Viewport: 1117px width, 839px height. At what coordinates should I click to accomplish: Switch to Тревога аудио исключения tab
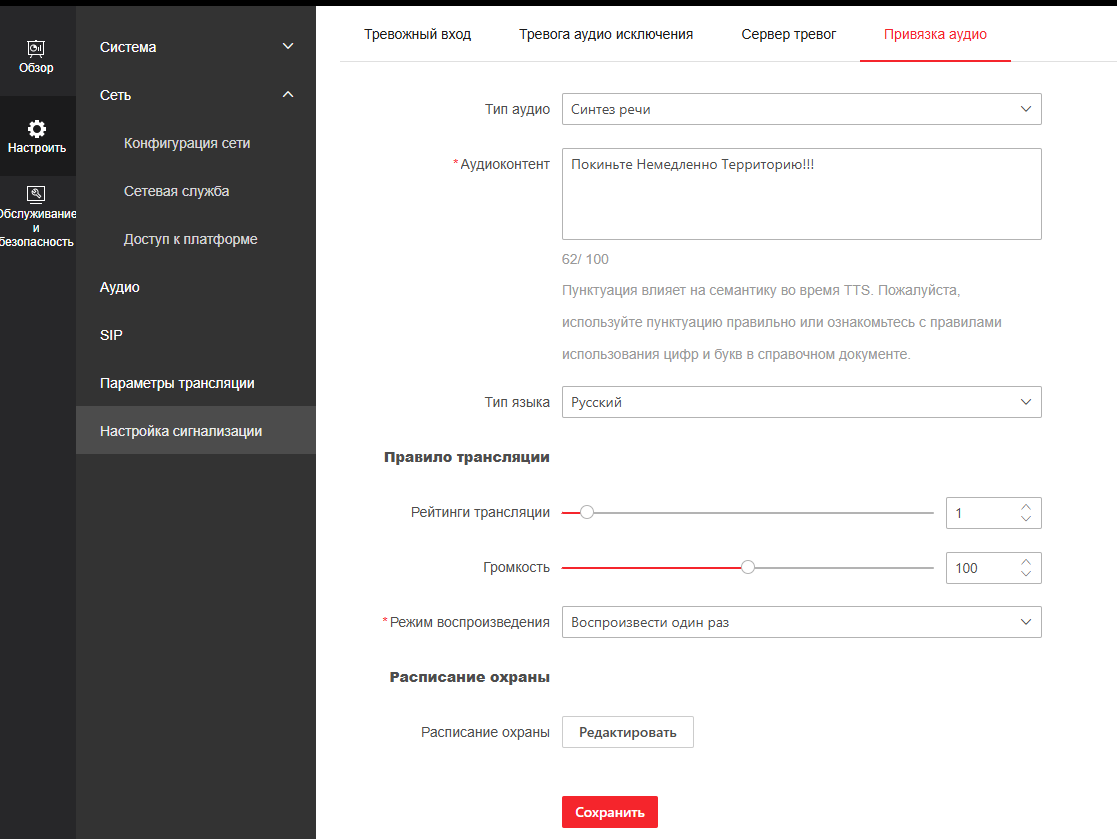[605, 34]
